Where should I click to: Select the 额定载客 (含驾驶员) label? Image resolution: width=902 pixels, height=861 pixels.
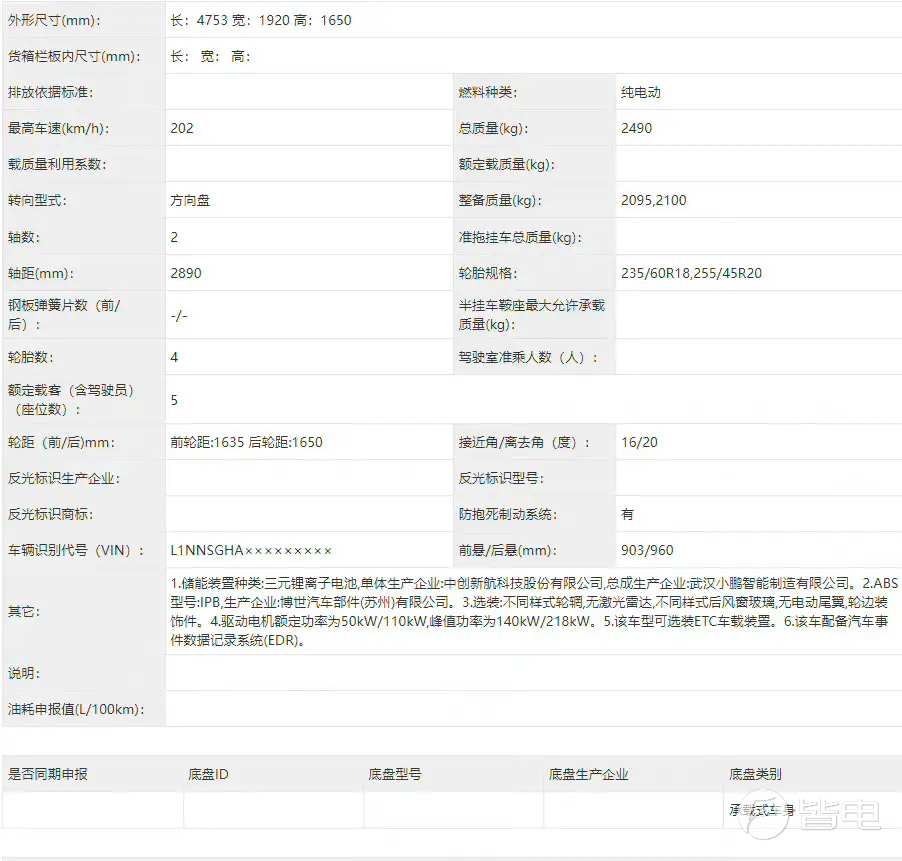(71, 400)
